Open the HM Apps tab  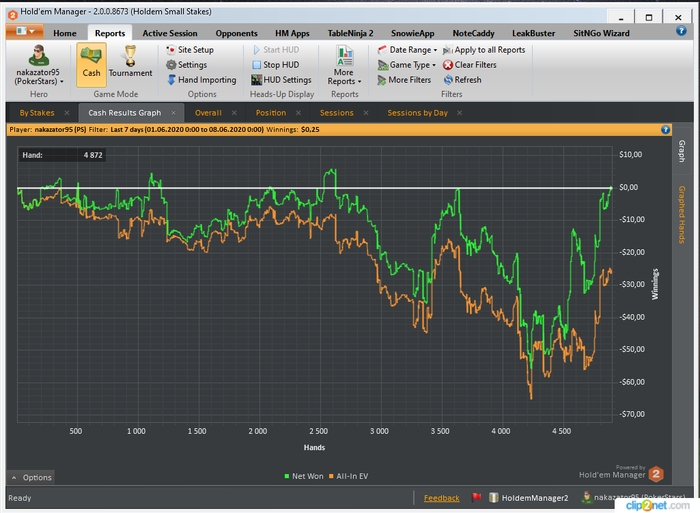point(292,33)
